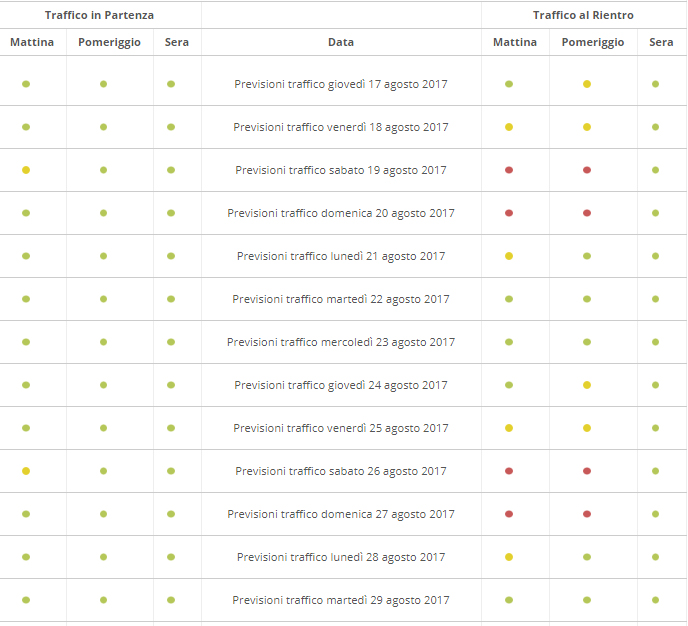The image size is (688, 626).
Task: Click yellow return-morning dot for lunedì 28 agosto
Action: (509, 557)
